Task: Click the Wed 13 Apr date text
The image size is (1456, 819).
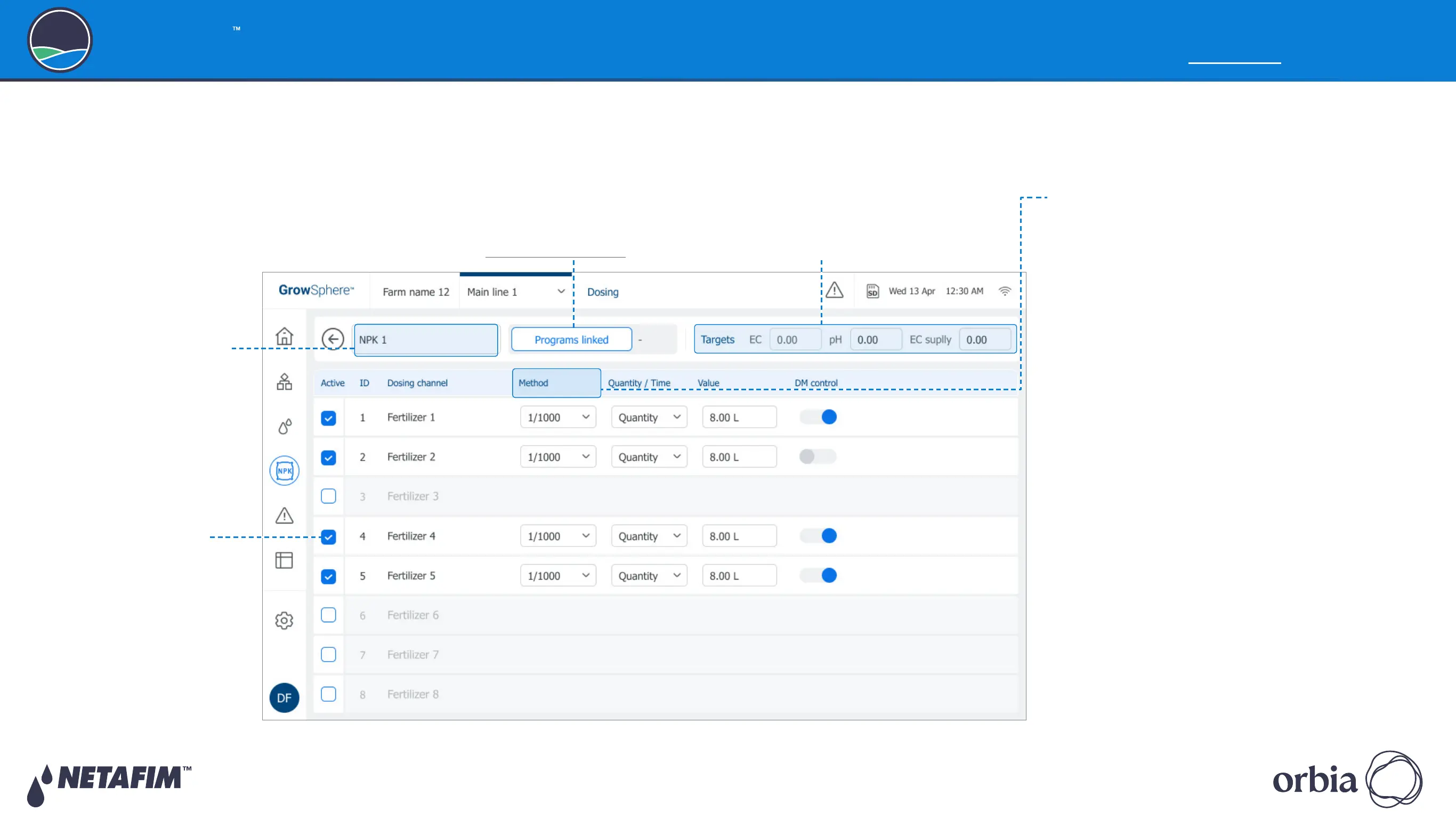Action: (912, 291)
